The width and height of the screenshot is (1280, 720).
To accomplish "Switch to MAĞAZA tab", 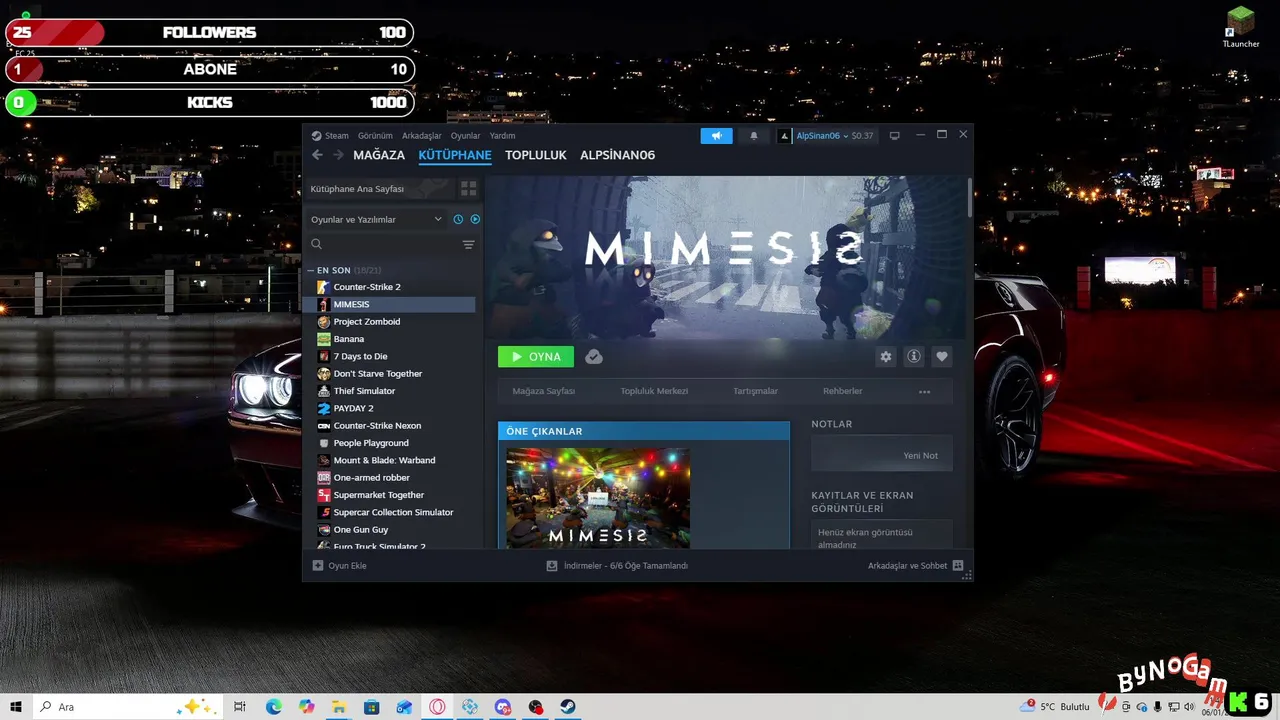I will (x=379, y=155).
